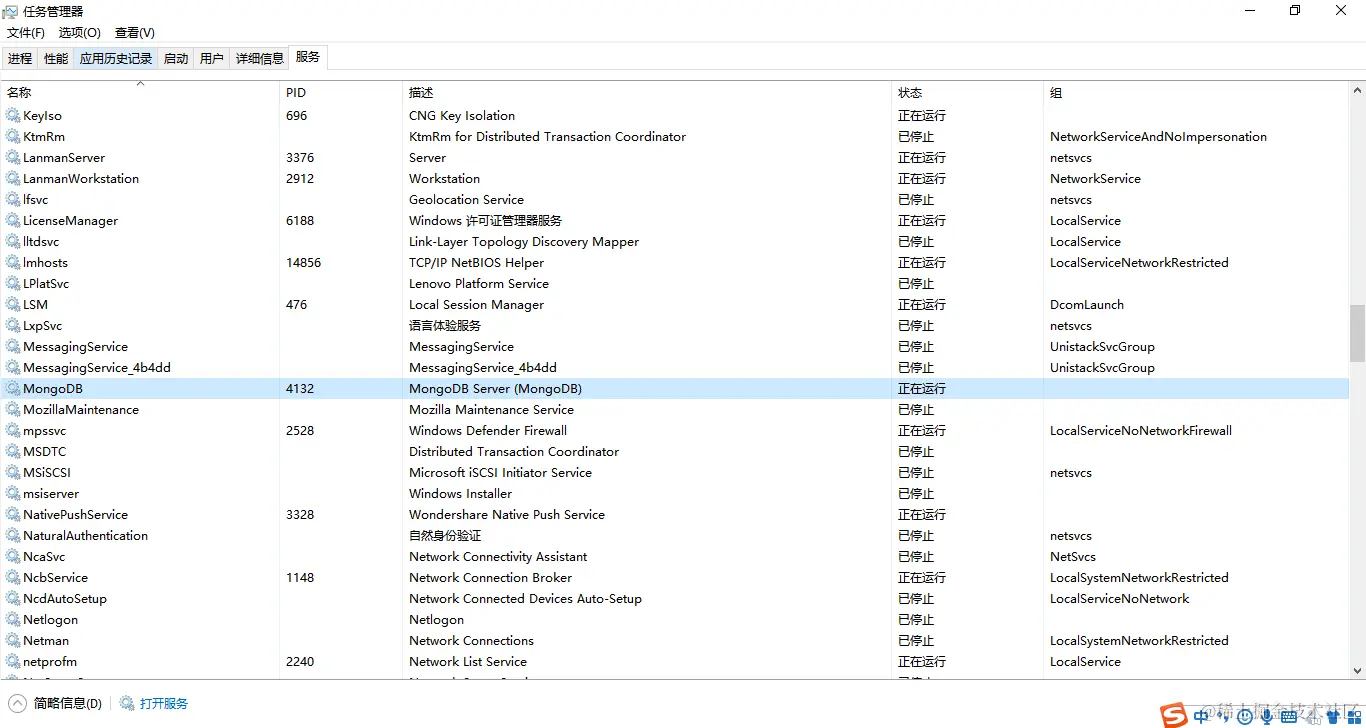Screen dimensions: 1366x728
Task: Click the service icon beside lfsvc
Action: coord(13,200)
